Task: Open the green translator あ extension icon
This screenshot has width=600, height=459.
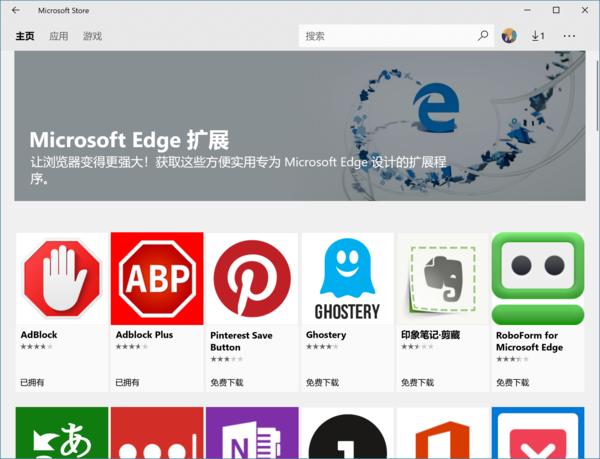Action: pos(62,433)
